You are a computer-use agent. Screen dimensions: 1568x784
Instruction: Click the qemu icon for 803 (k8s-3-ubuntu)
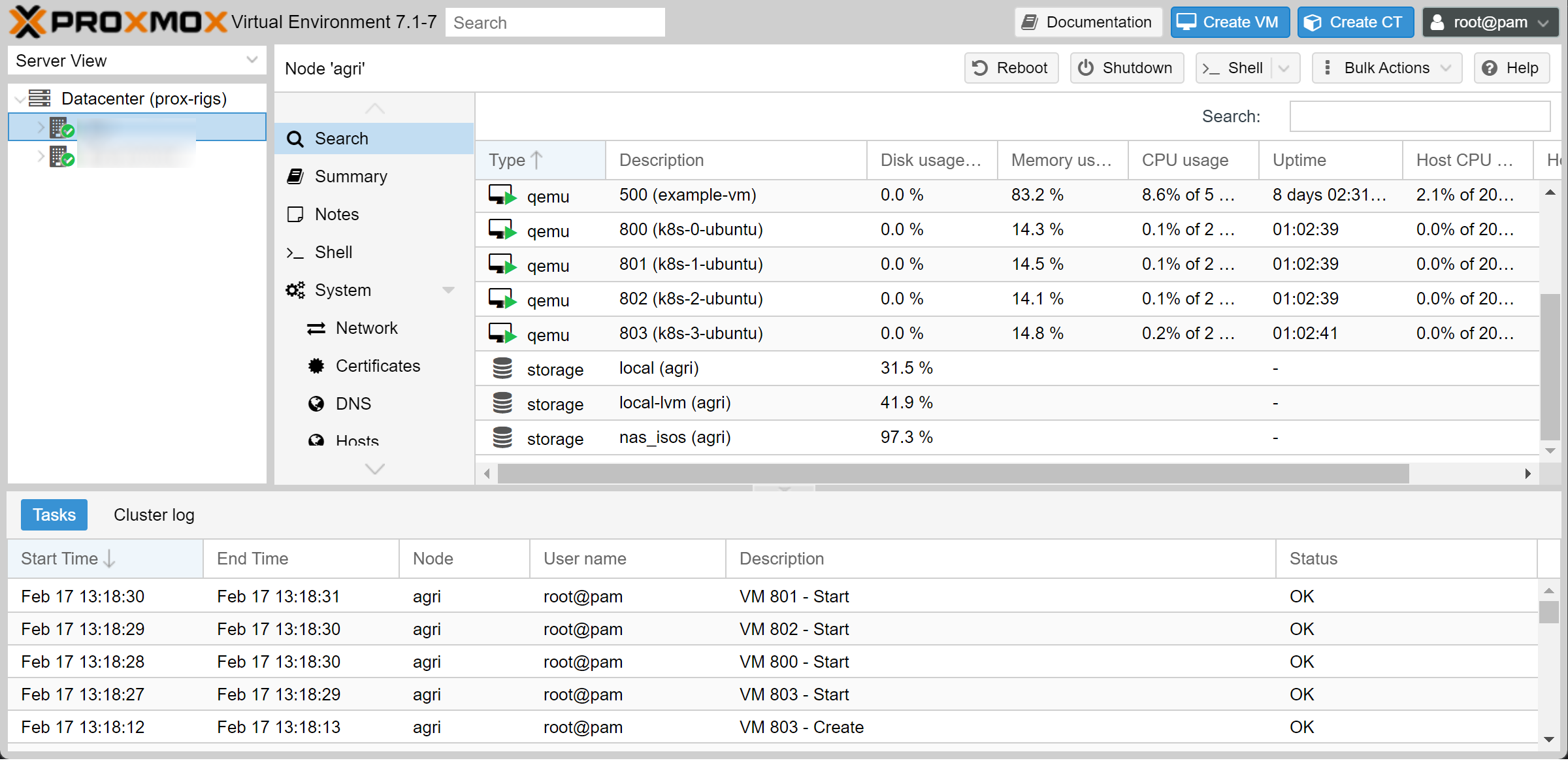point(502,334)
